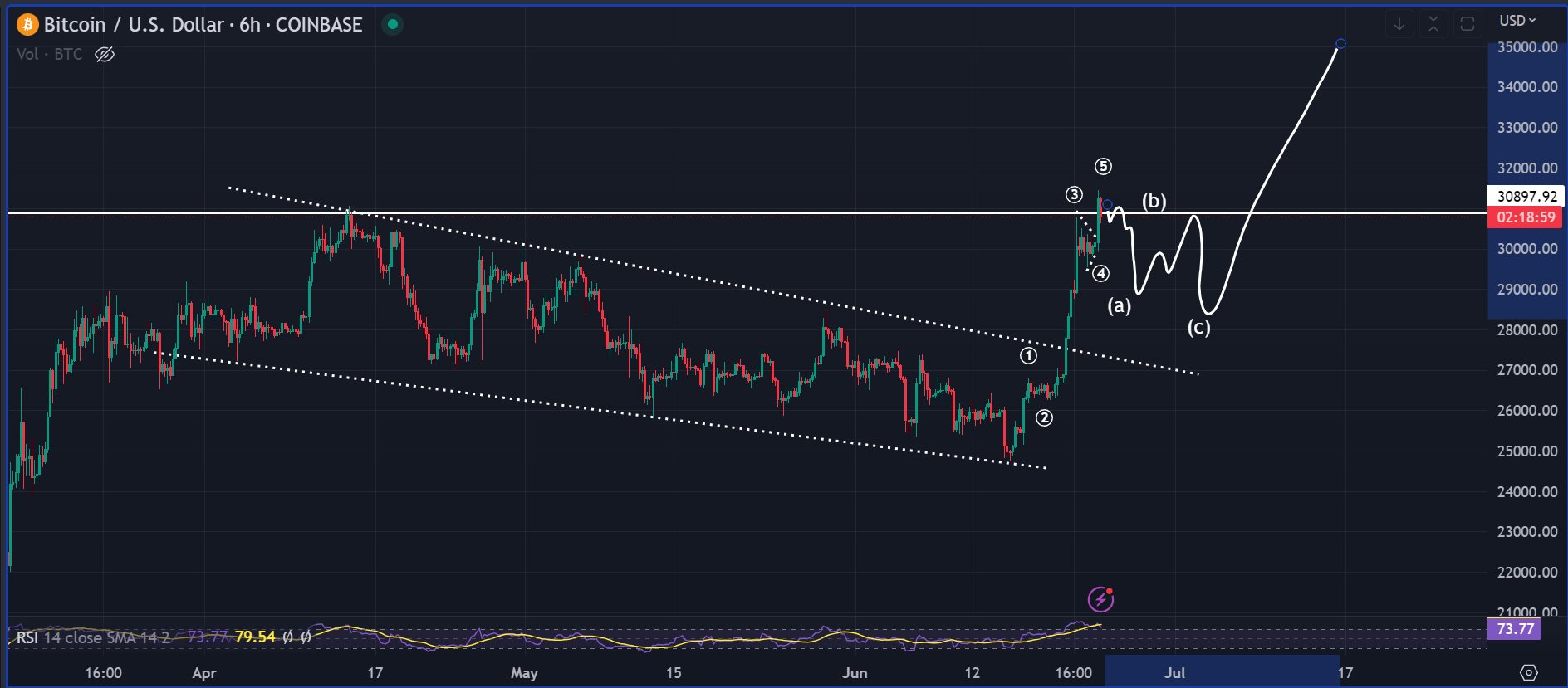Open the Bitcoin / U.S. Dollar symbol title

pyautogui.click(x=203, y=25)
